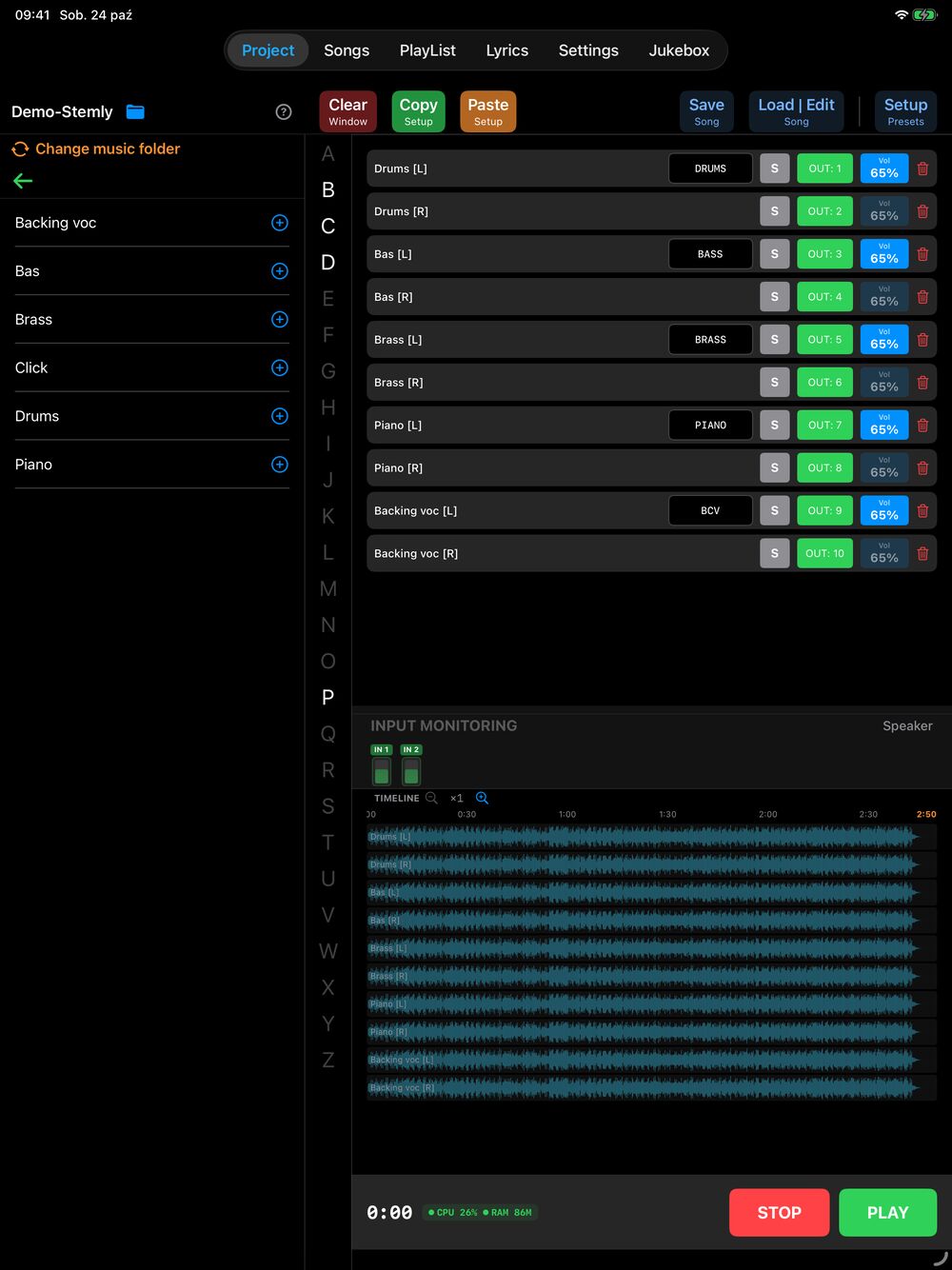Delete Piano [R] track with trash icon

click(922, 467)
